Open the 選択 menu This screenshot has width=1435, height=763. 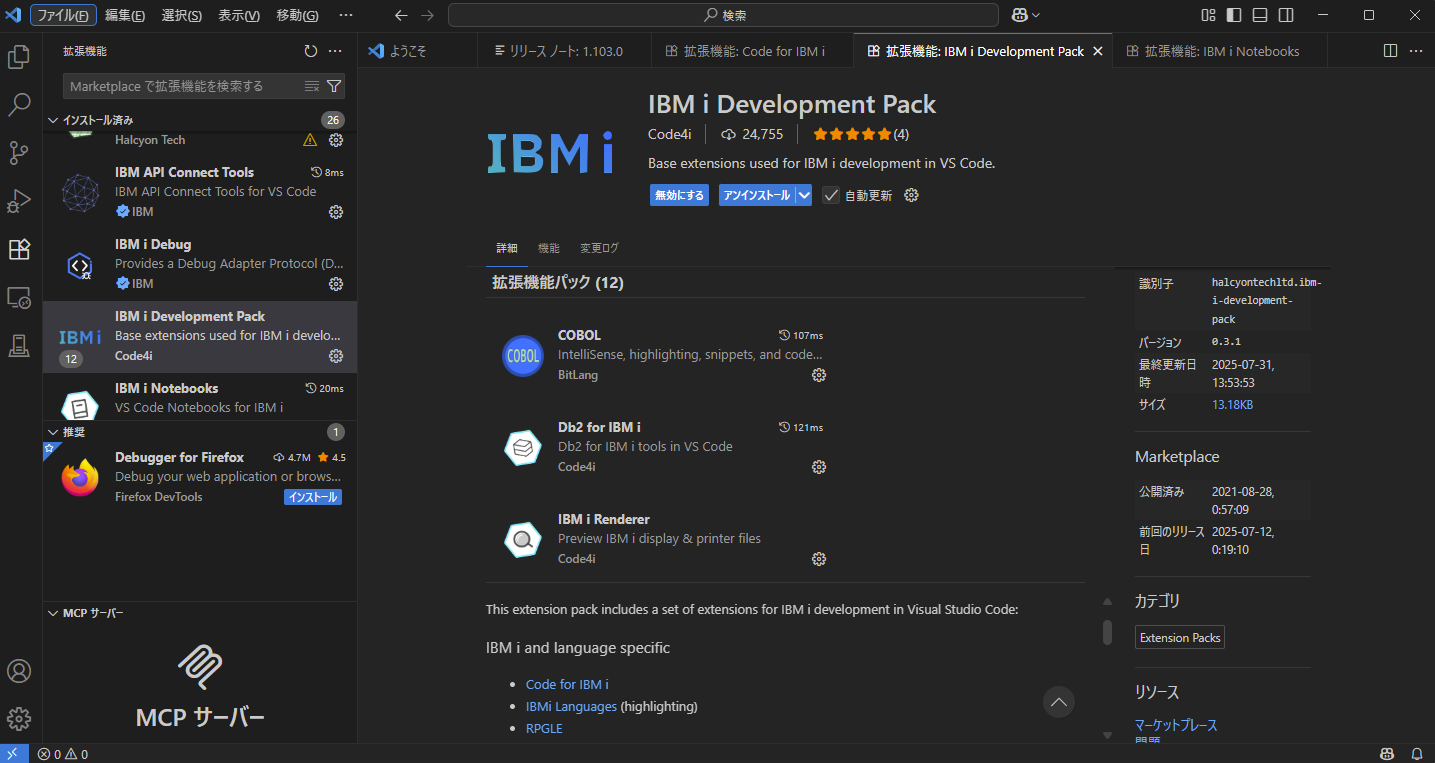[181, 15]
